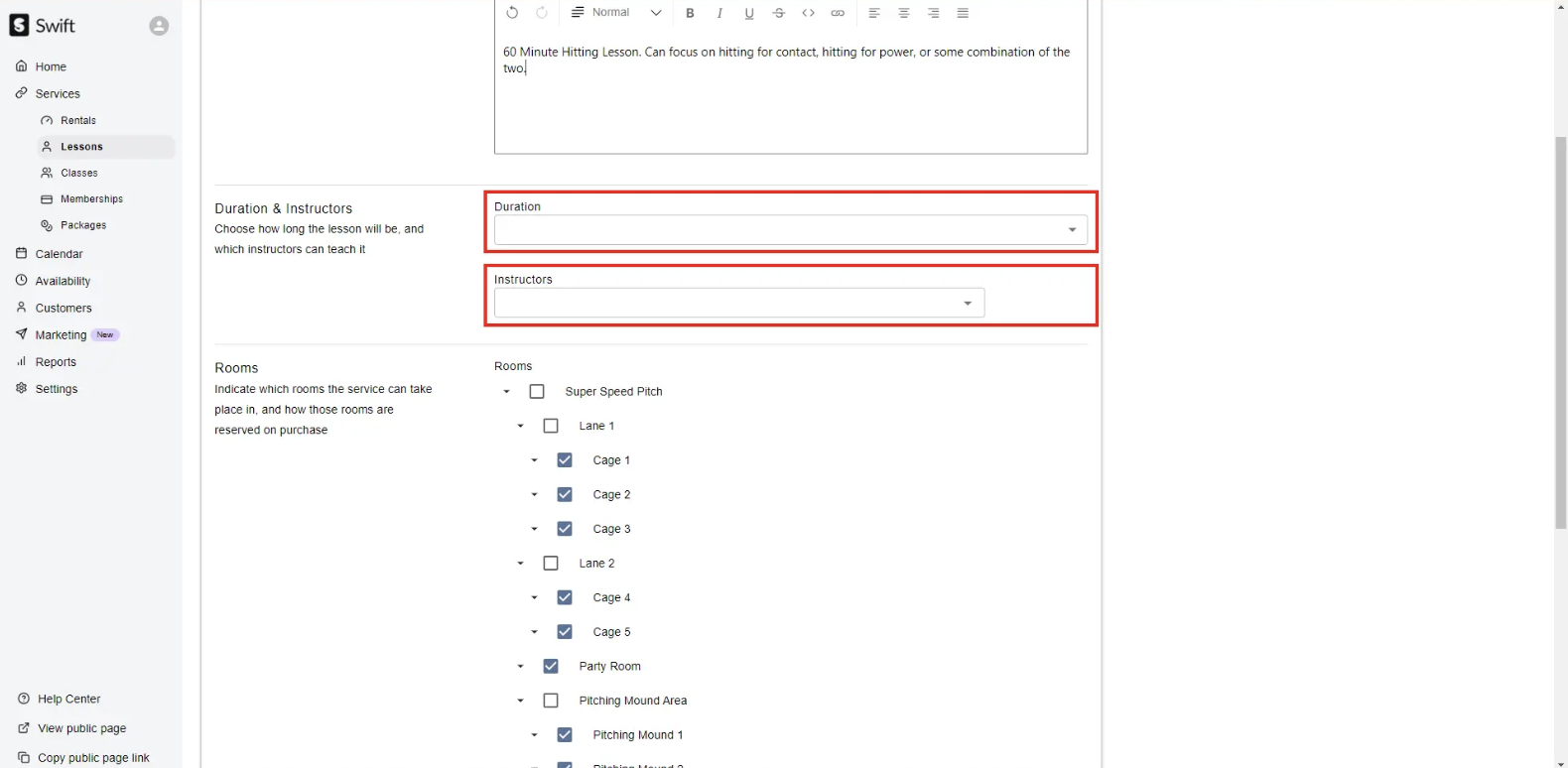
Task: Toggle the Cage 5 expander arrow
Action: pyautogui.click(x=534, y=632)
